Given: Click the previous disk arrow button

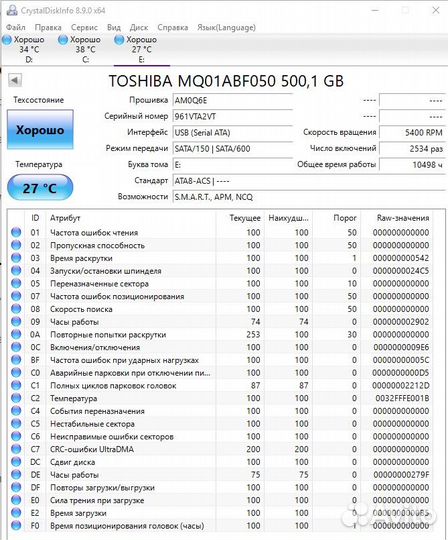Looking at the screenshot, I should pos(15,80).
